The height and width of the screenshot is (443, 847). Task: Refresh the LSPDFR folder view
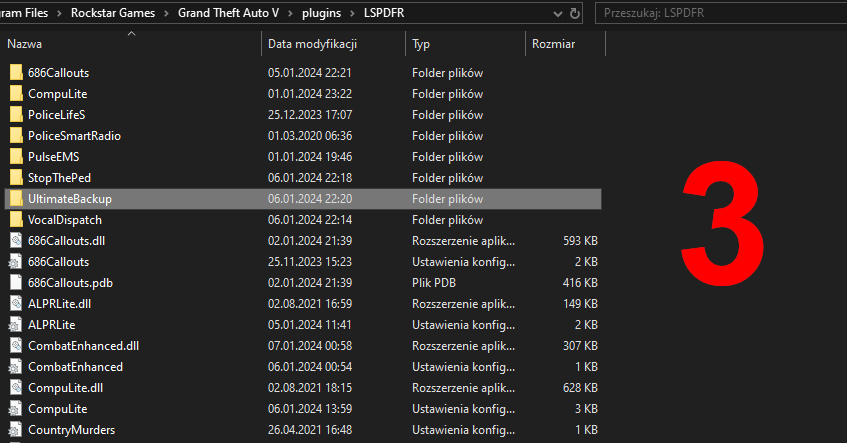click(x=575, y=13)
